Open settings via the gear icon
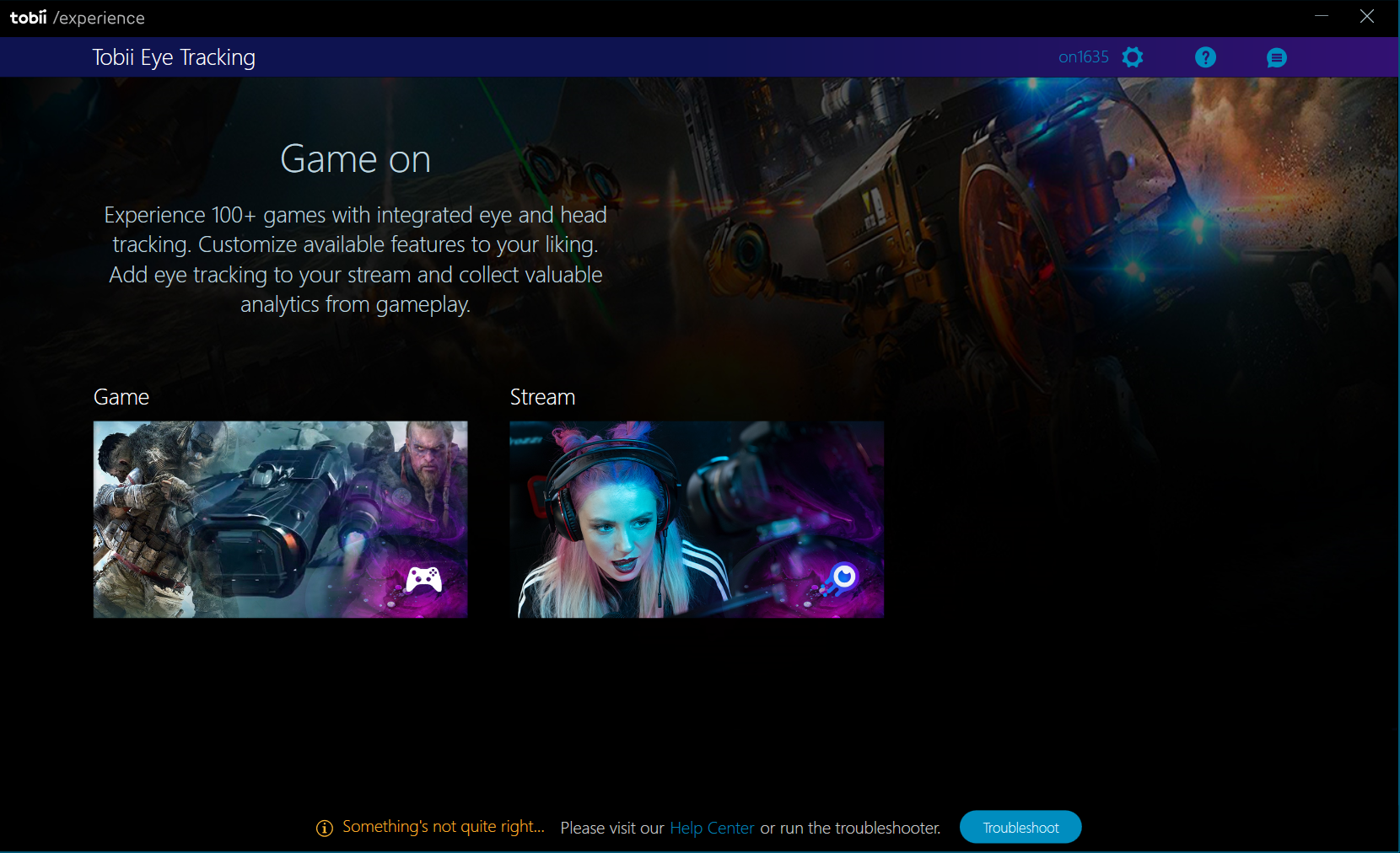Viewport: 1400px width, 853px height. pyautogui.click(x=1133, y=57)
